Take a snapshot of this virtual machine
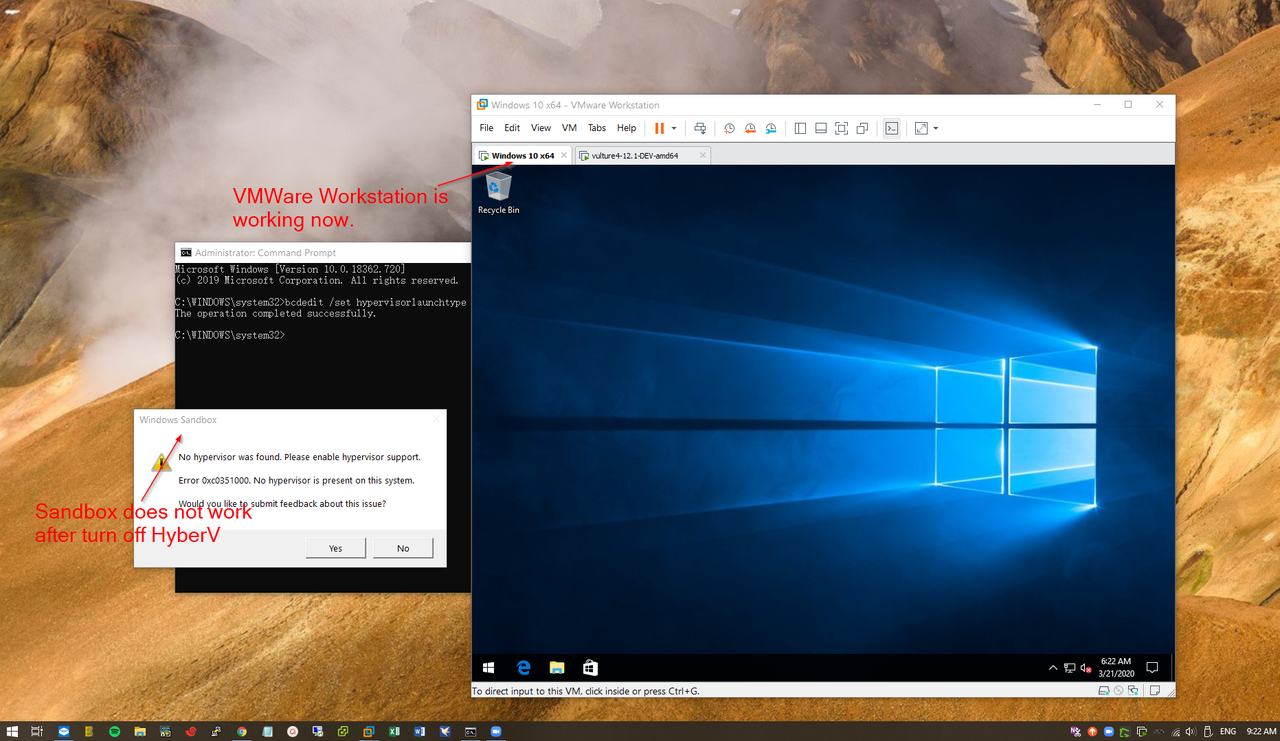Image resolution: width=1280 pixels, height=741 pixels. pos(729,128)
